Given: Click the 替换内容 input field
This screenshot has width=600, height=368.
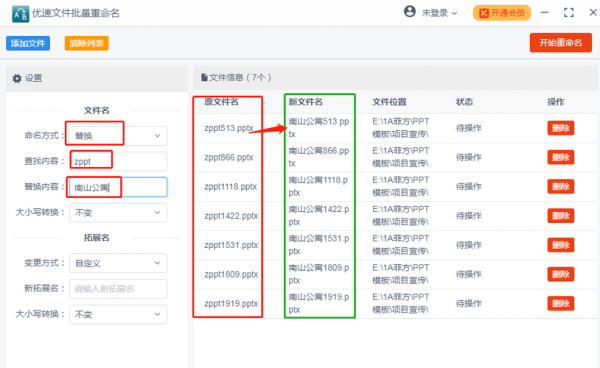Looking at the screenshot, I should pos(118,187).
